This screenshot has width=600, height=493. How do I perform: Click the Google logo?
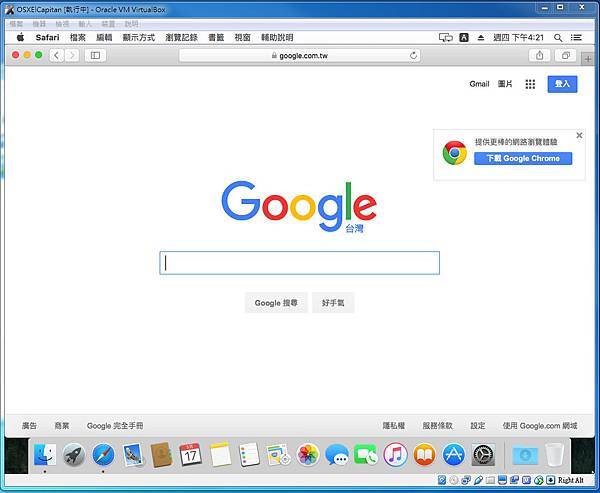click(x=299, y=206)
